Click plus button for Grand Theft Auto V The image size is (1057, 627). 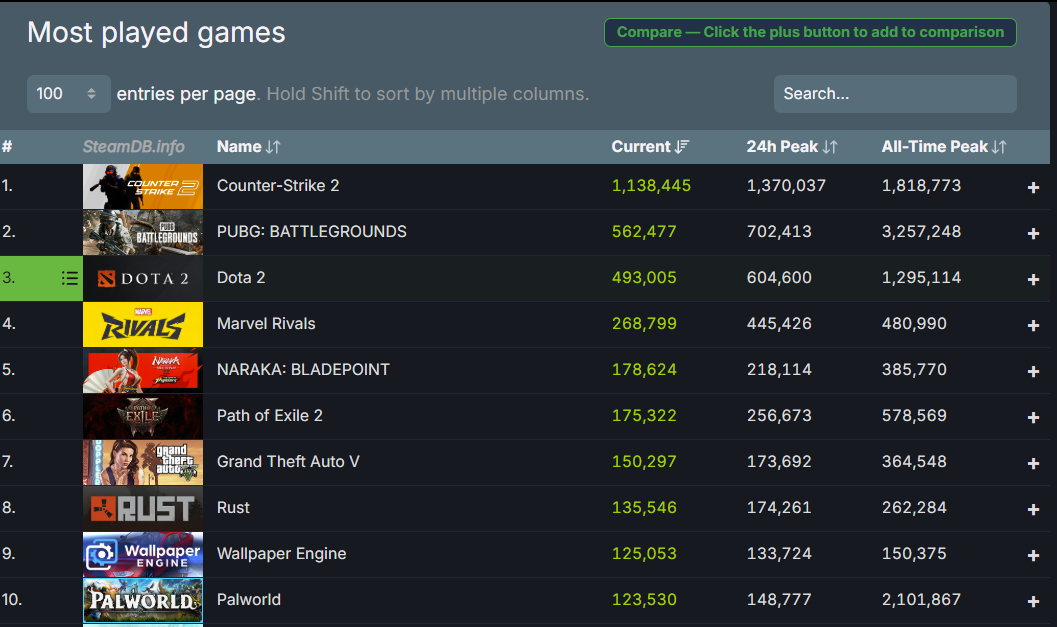(x=1033, y=463)
